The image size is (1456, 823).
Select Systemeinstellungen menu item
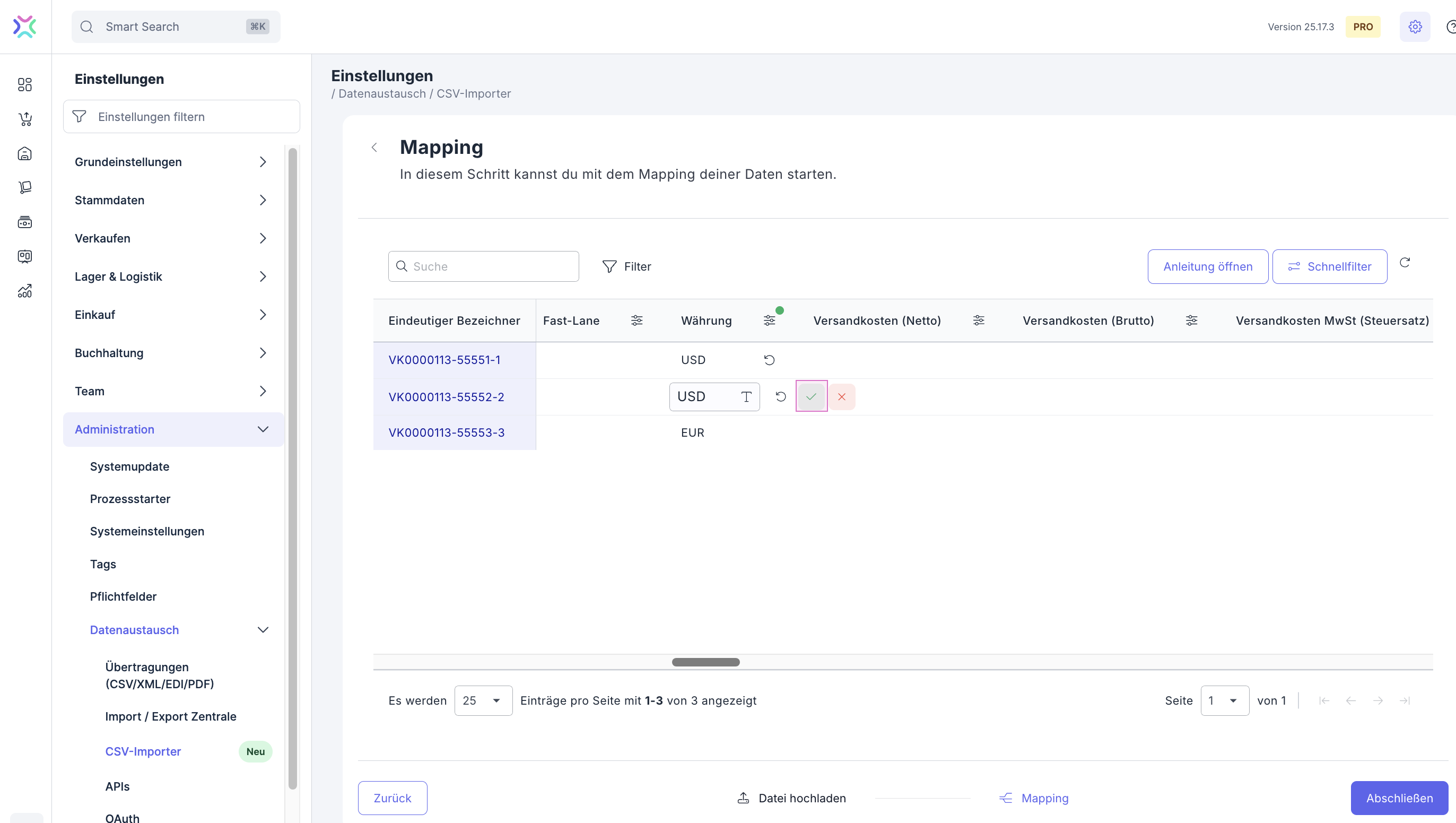coord(147,531)
